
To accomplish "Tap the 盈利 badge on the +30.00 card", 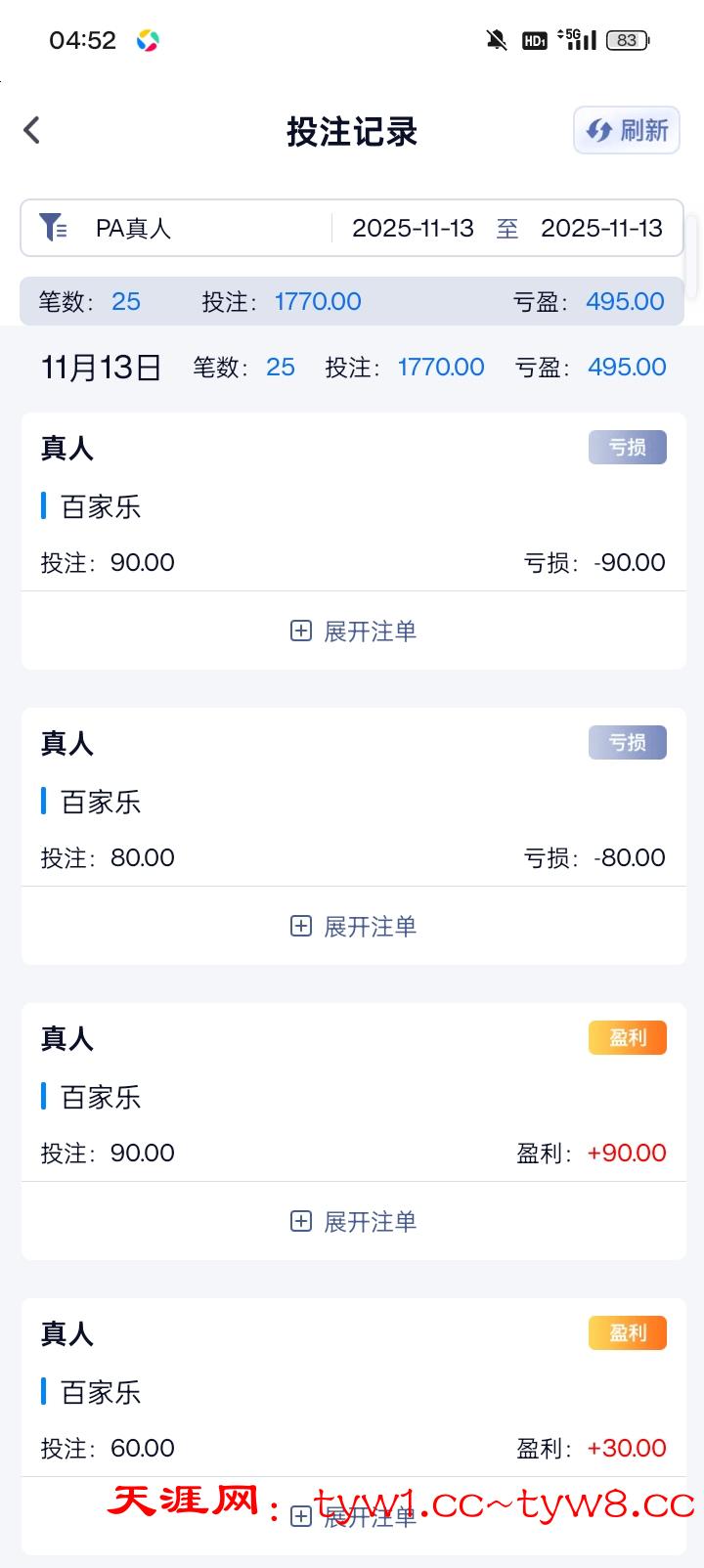I will 627,1332.
